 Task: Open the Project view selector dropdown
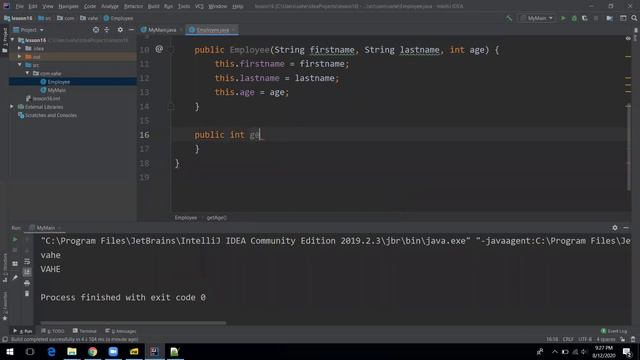click(x=28, y=30)
